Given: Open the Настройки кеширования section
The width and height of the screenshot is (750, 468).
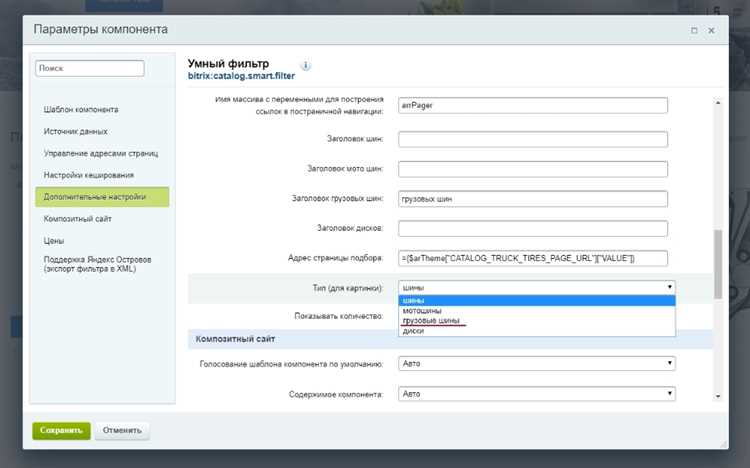Looking at the screenshot, I should click(88, 175).
